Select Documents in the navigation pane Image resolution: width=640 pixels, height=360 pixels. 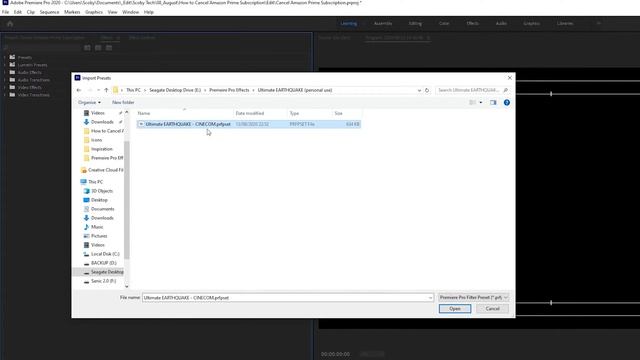[x=102, y=209]
